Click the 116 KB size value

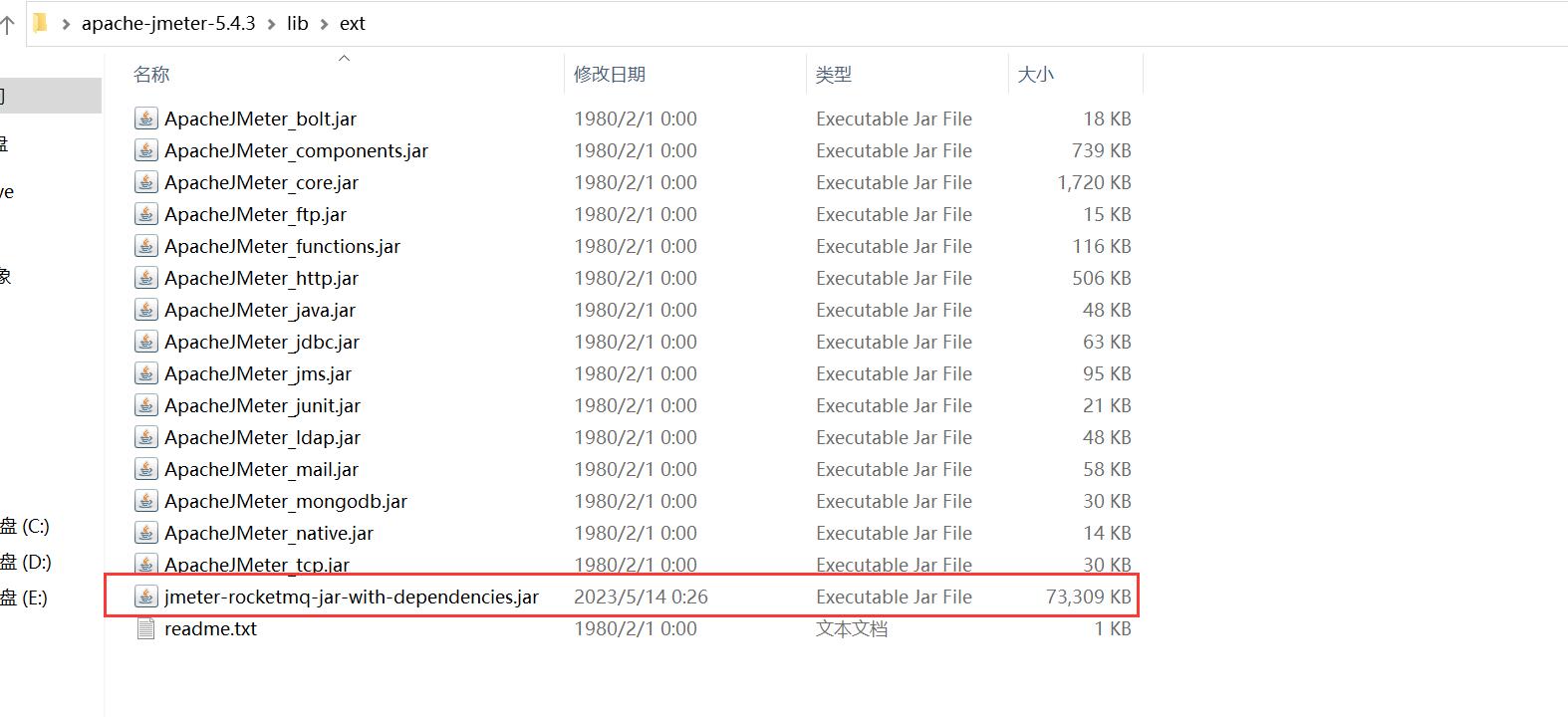click(x=1103, y=246)
